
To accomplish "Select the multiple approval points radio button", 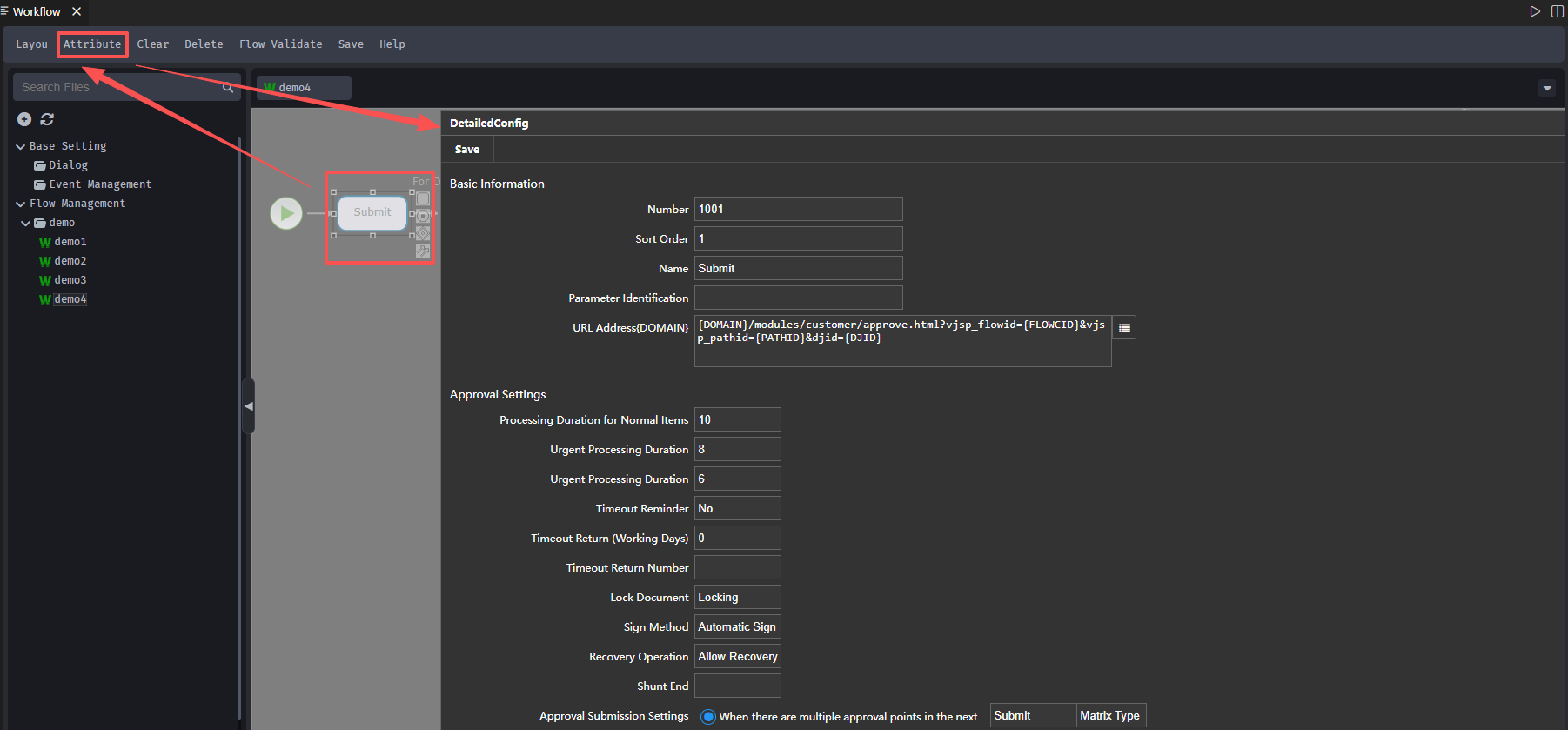I will (x=708, y=717).
